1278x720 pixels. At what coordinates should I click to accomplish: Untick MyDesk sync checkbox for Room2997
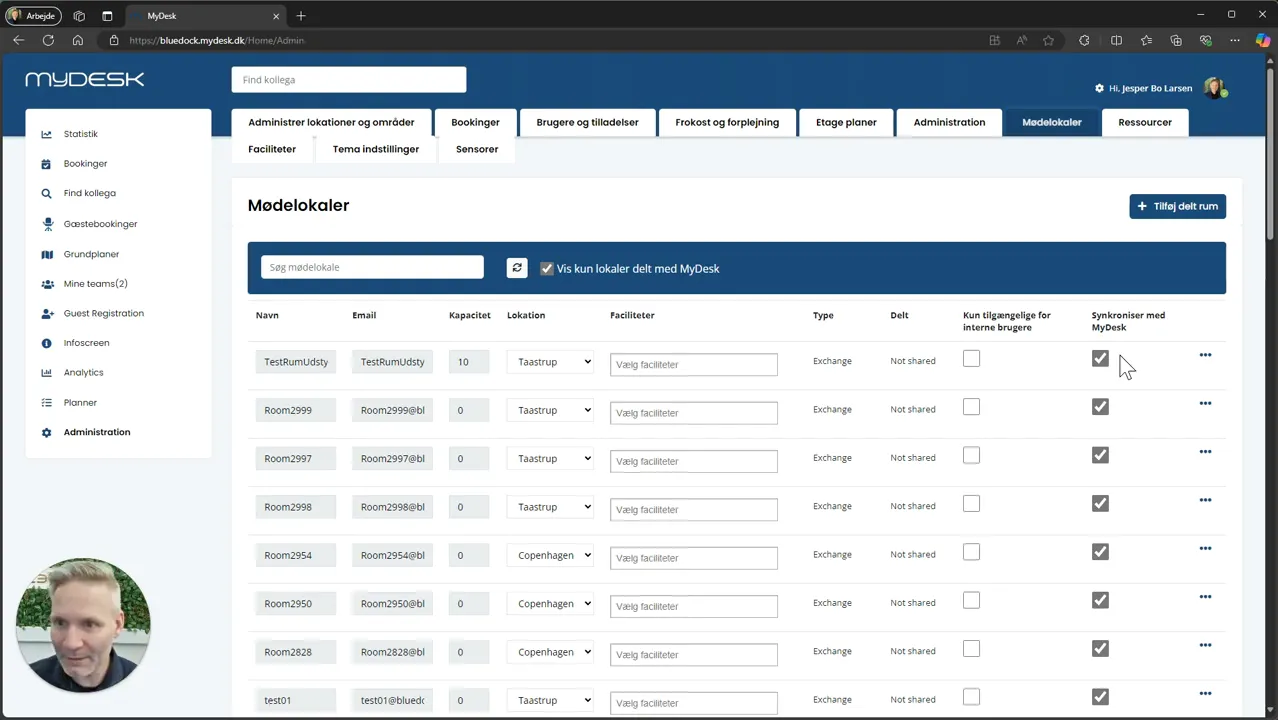click(1100, 455)
